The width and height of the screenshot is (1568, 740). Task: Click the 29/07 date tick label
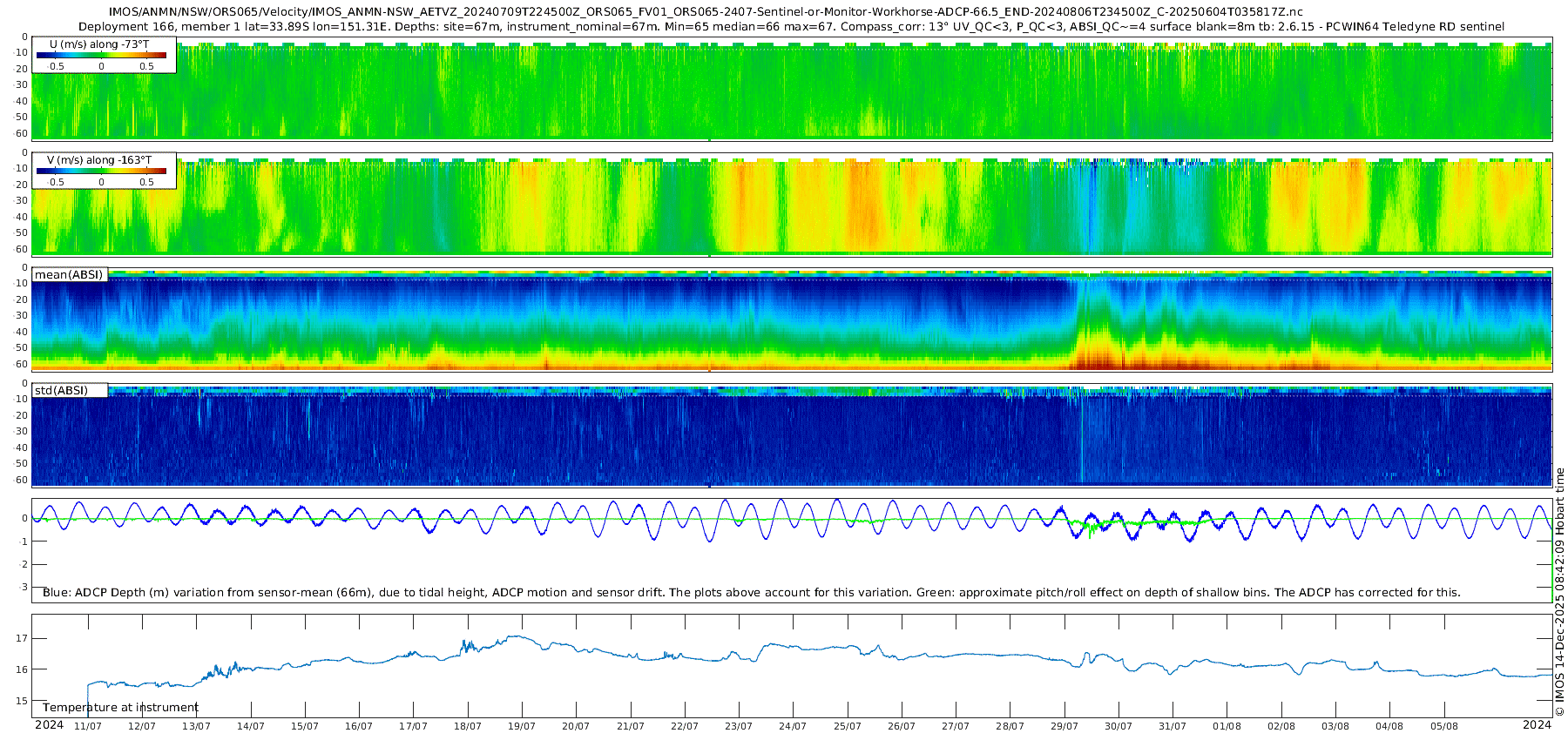[1064, 726]
